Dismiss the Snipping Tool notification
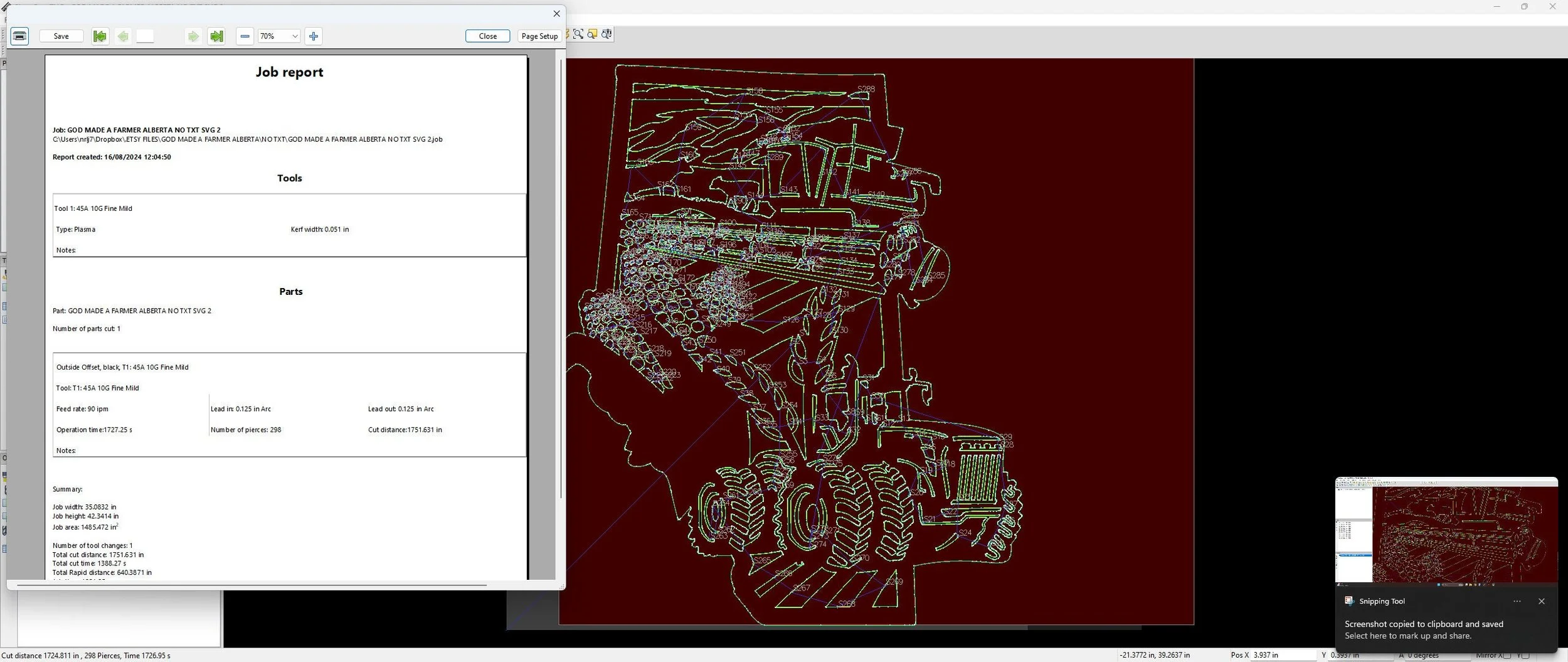 [1542, 601]
